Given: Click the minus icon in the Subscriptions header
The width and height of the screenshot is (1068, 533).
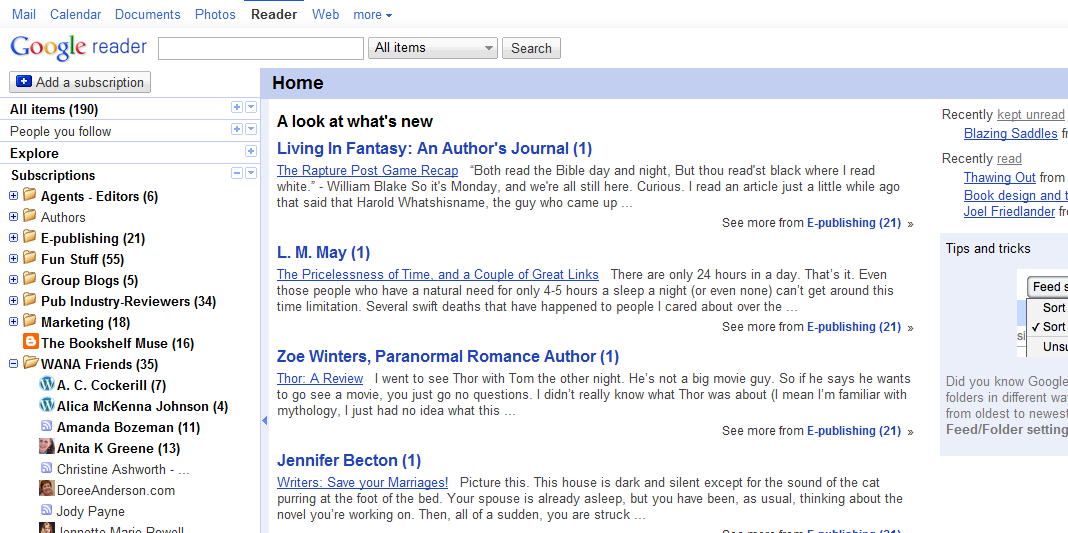Looking at the screenshot, I should tap(236, 173).
